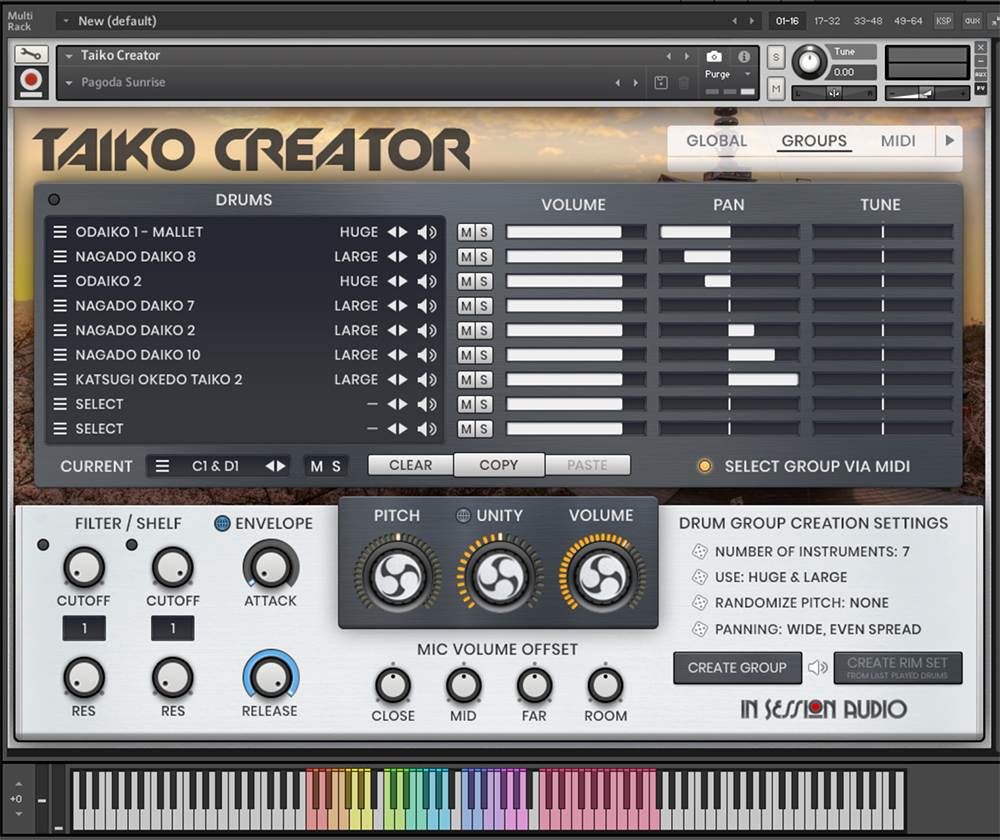1000x840 pixels.
Task: Click the aux button in header
Action: [x=972, y=21]
